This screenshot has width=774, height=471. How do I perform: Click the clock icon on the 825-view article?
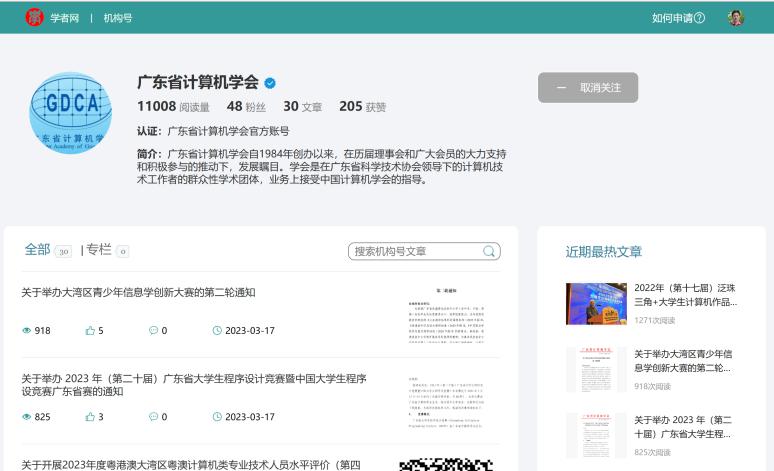coord(217,417)
